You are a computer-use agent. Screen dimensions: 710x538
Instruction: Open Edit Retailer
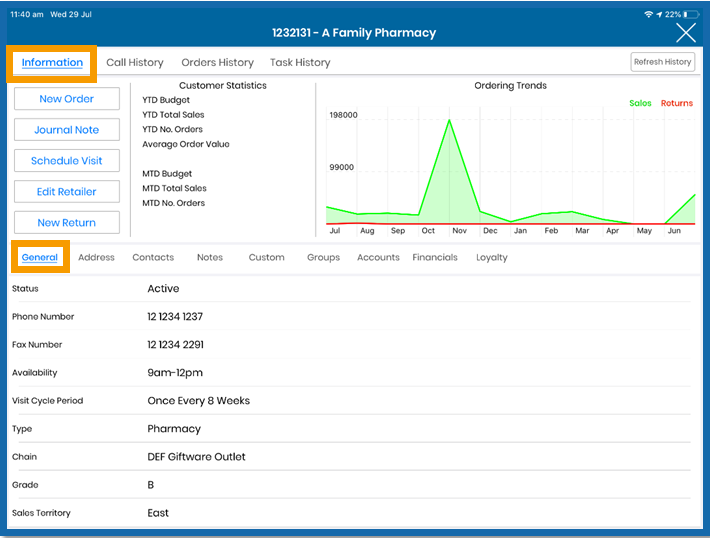pos(67,192)
